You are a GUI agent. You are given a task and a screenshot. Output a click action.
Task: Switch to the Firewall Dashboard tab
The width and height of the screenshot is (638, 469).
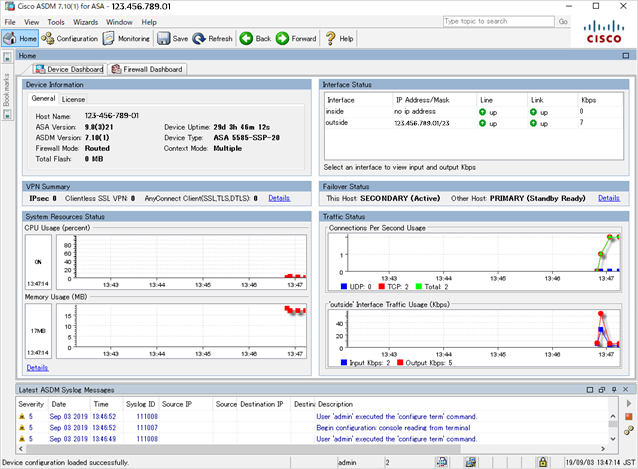pyautogui.click(x=147, y=70)
